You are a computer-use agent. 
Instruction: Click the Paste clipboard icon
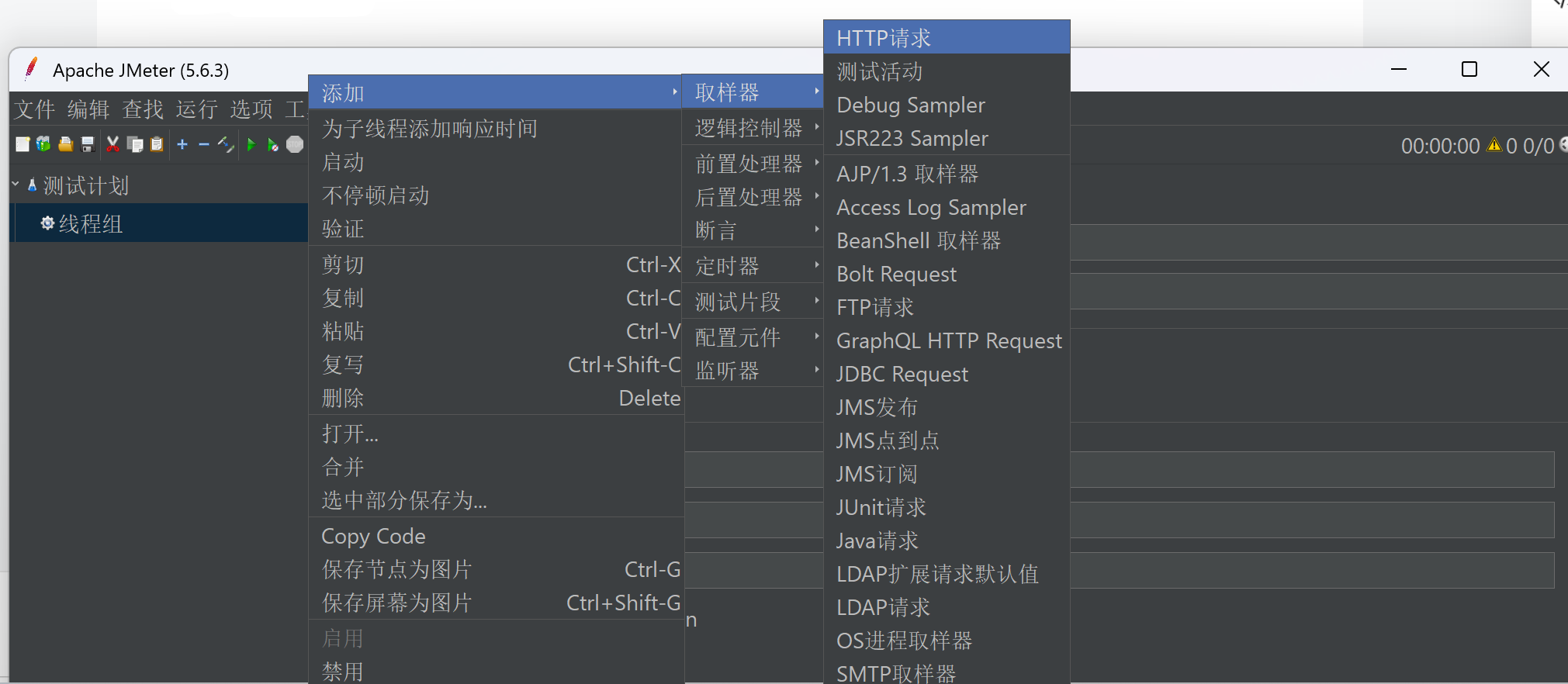157,144
